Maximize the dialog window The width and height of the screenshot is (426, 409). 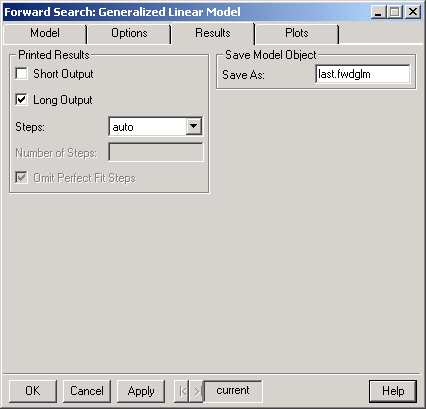click(395, 12)
